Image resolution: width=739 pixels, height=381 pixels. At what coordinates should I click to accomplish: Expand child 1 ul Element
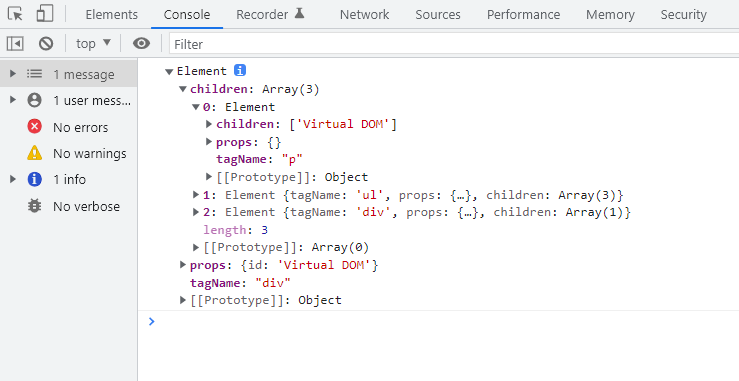point(196,194)
